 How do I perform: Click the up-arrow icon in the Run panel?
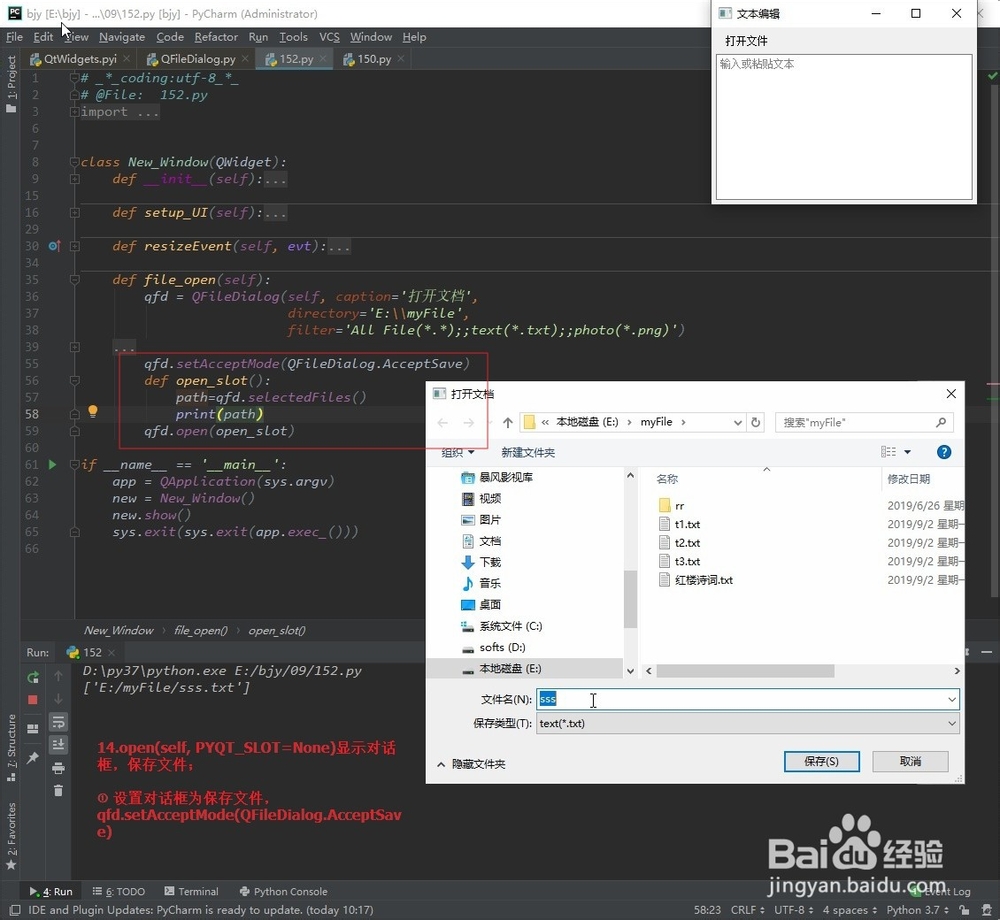point(58,676)
